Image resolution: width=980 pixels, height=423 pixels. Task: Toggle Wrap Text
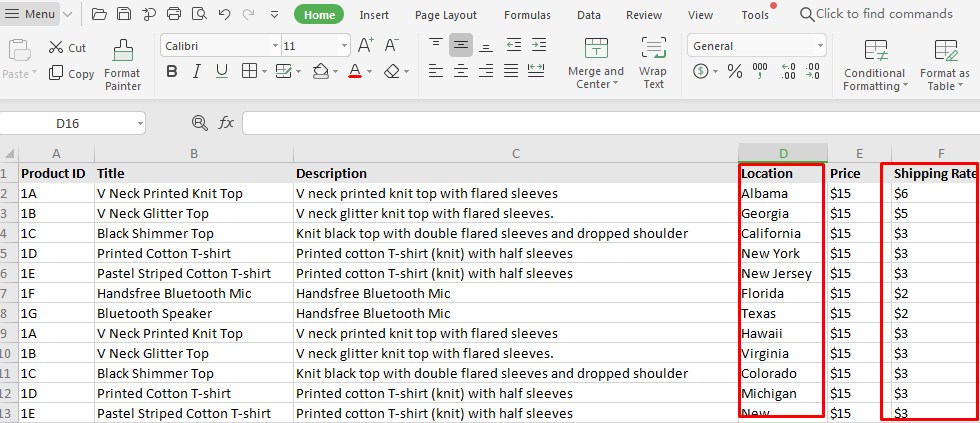654,62
